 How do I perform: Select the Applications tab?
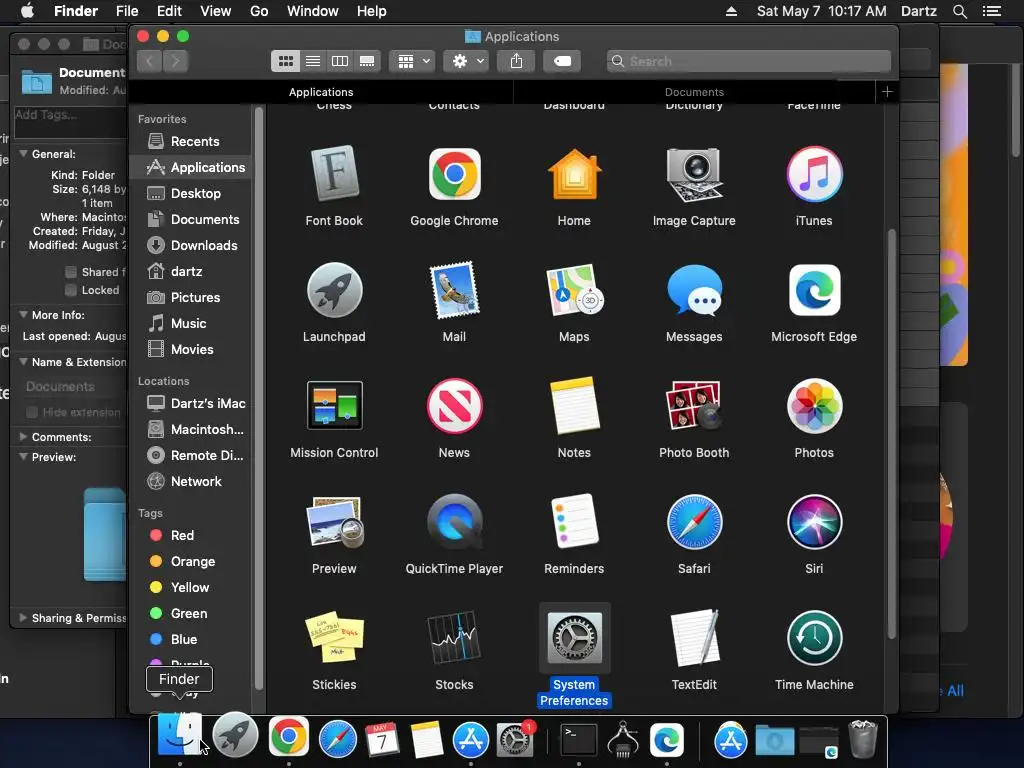coord(321,92)
